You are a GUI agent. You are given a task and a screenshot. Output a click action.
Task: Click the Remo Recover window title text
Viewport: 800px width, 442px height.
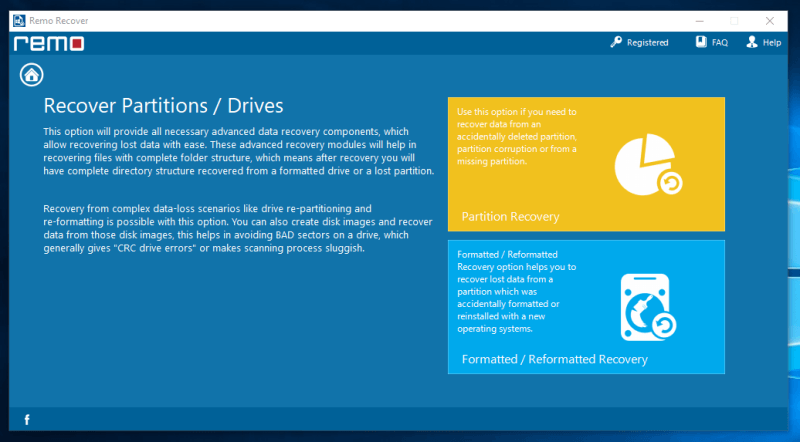click(x=59, y=21)
